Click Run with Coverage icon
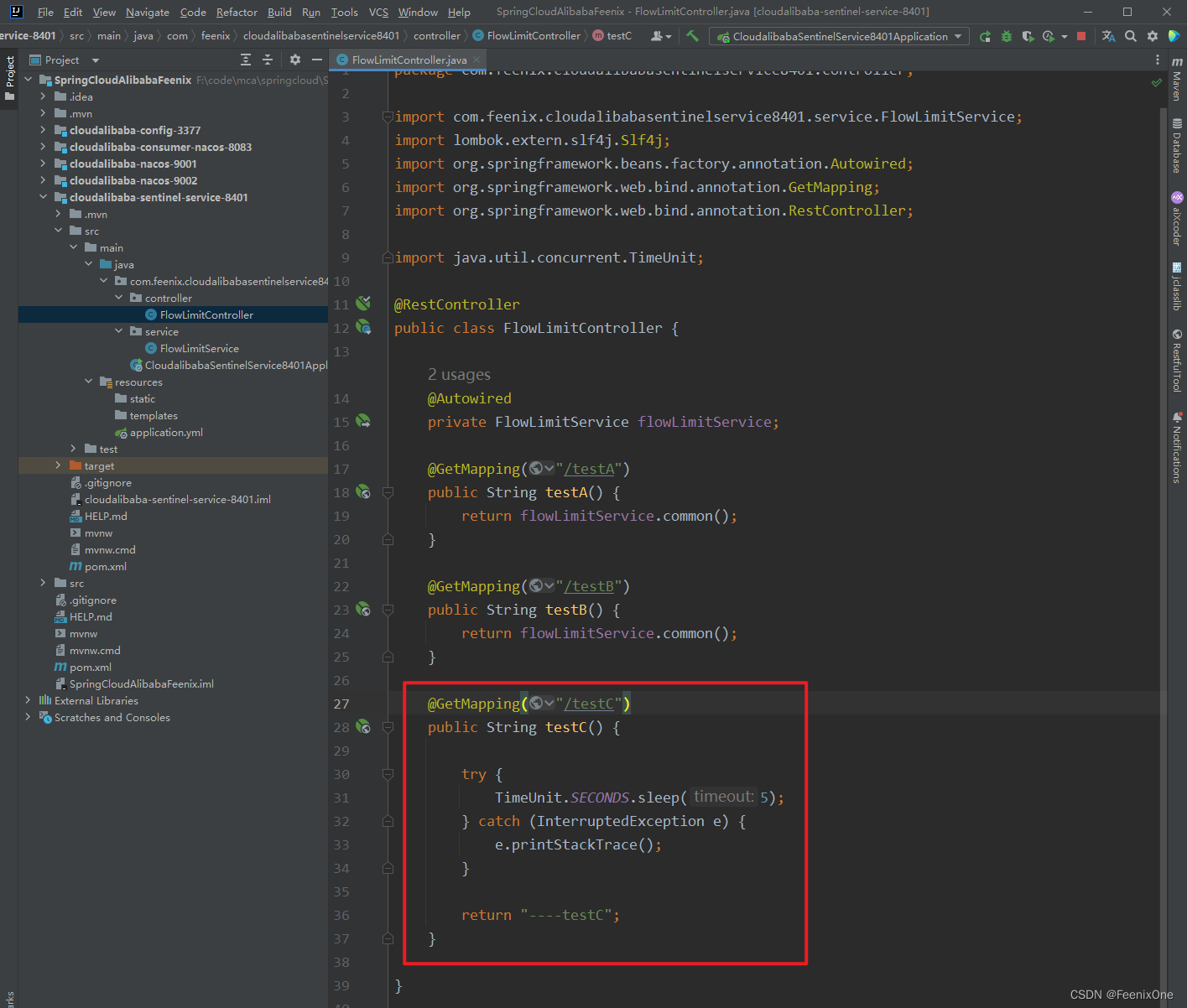This screenshot has height=1008, width=1187. [x=1028, y=36]
